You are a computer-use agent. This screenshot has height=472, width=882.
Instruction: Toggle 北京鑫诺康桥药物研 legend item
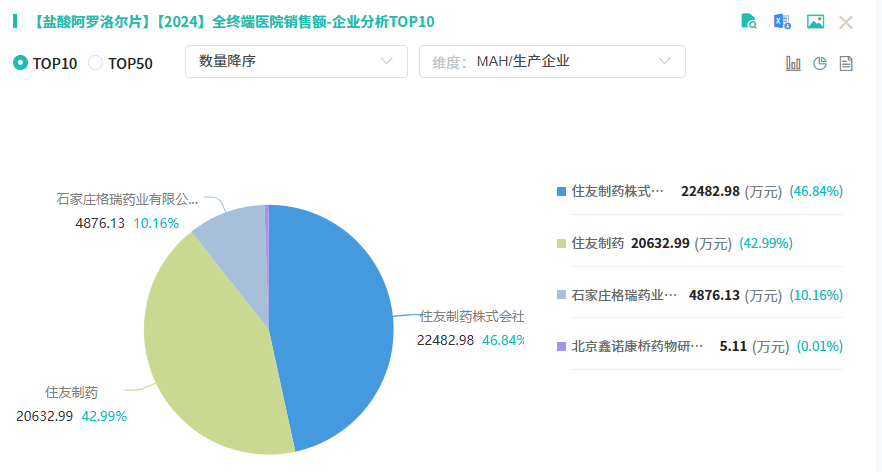[637, 347]
